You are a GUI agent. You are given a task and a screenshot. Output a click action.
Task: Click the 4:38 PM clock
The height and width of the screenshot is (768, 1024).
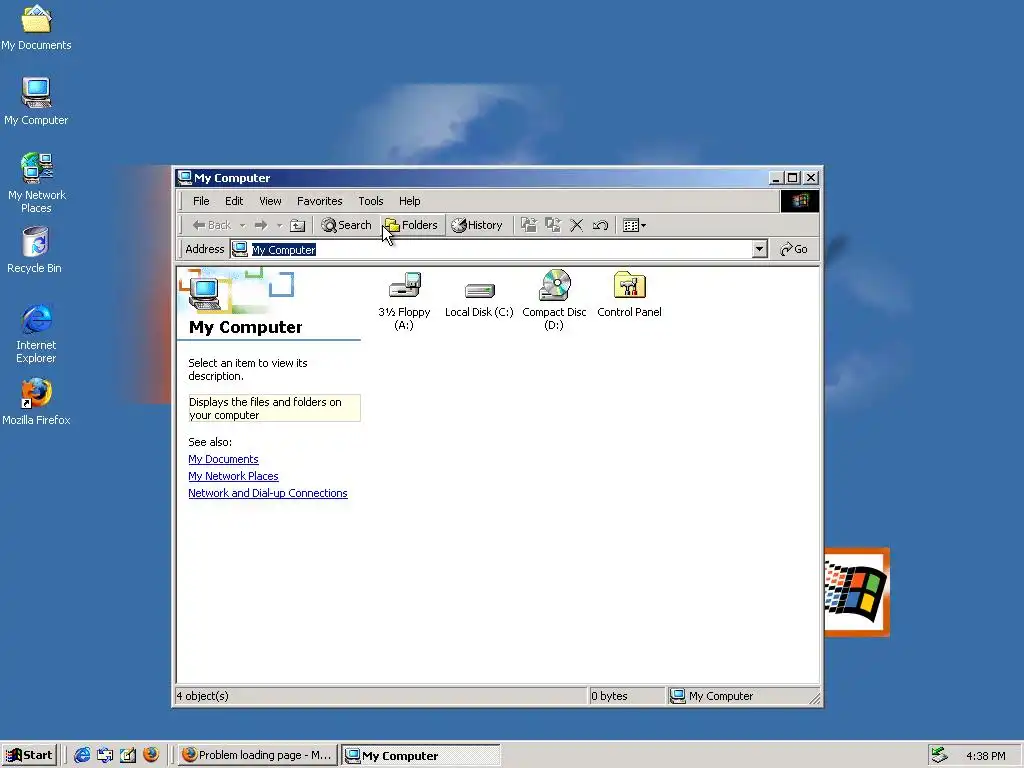coord(985,756)
